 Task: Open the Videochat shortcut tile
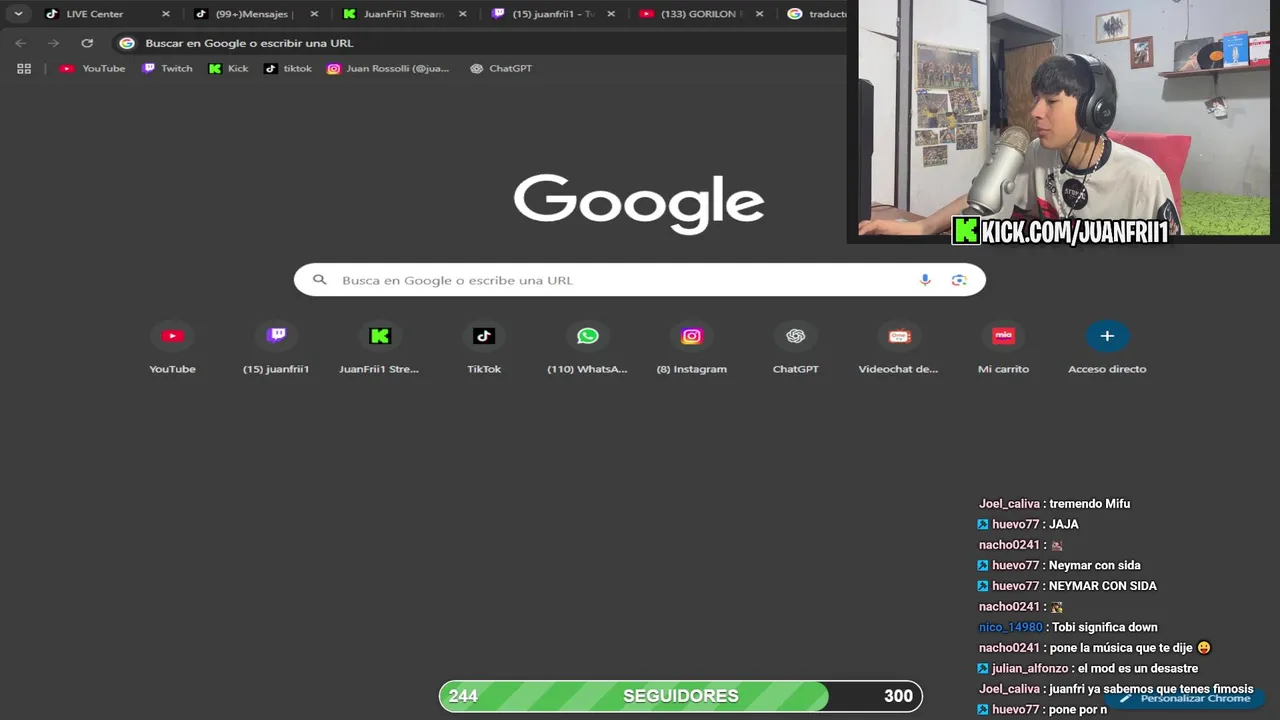[899, 347]
